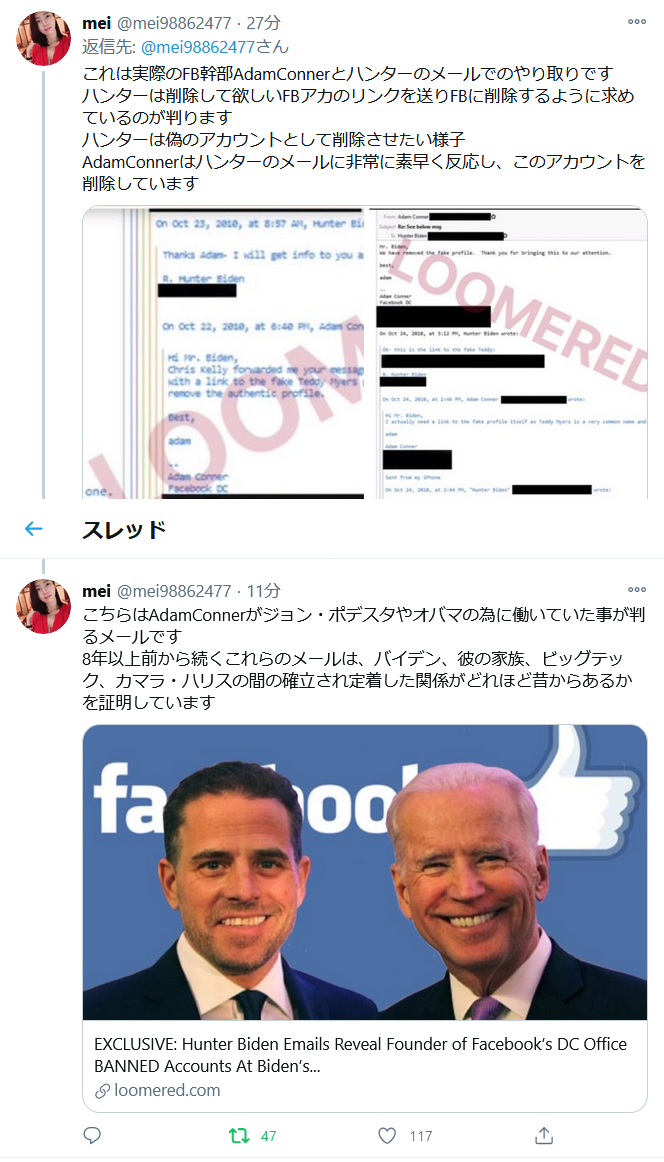Click the 47 retweet count
The image size is (664, 1162).
pyautogui.click(x=268, y=1135)
